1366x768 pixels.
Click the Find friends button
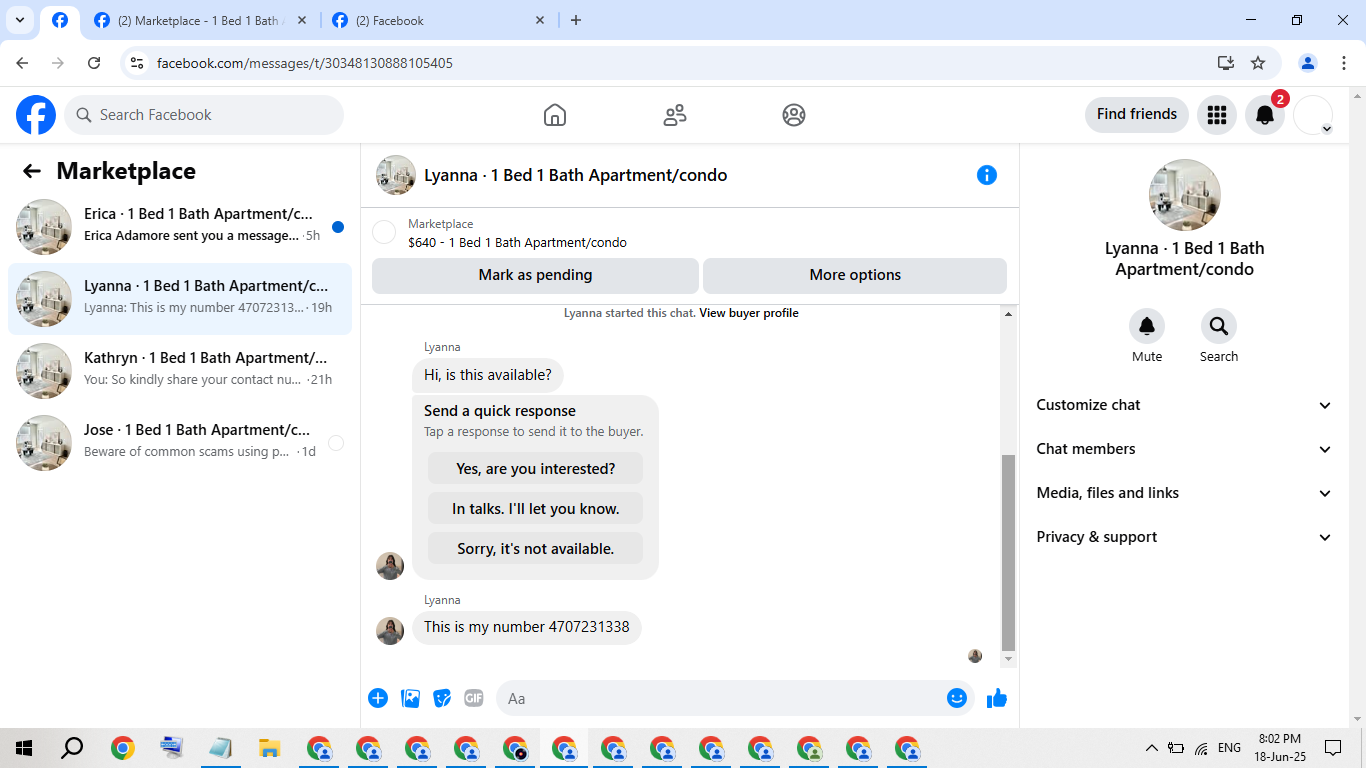[x=1137, y=114]
